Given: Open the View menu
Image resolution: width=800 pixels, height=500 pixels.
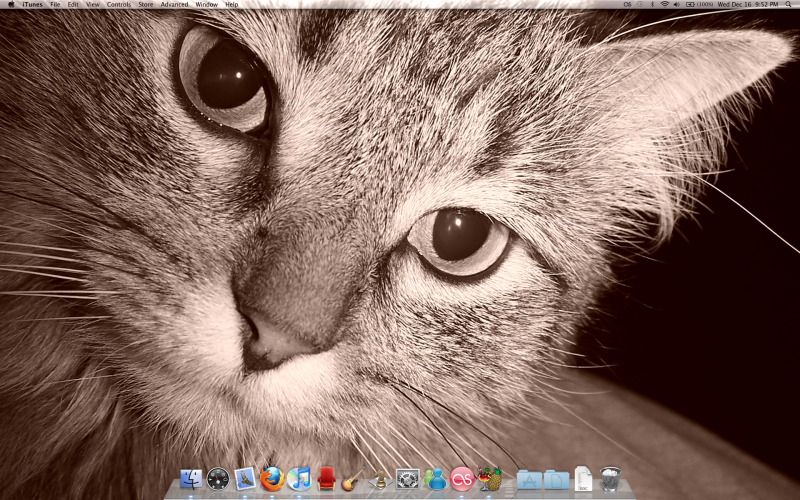Looking at the screenshot, I should pyautogui.click(x=92, y=4).
